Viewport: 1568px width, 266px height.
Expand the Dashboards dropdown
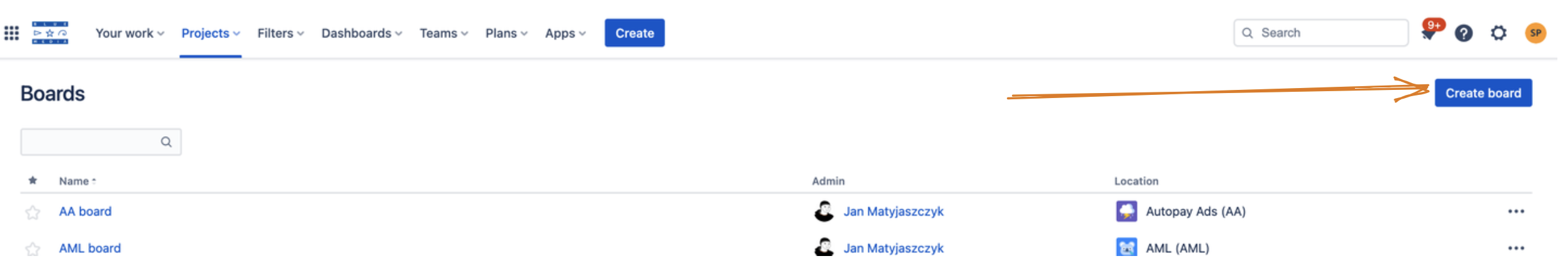[x=362, y=33]
